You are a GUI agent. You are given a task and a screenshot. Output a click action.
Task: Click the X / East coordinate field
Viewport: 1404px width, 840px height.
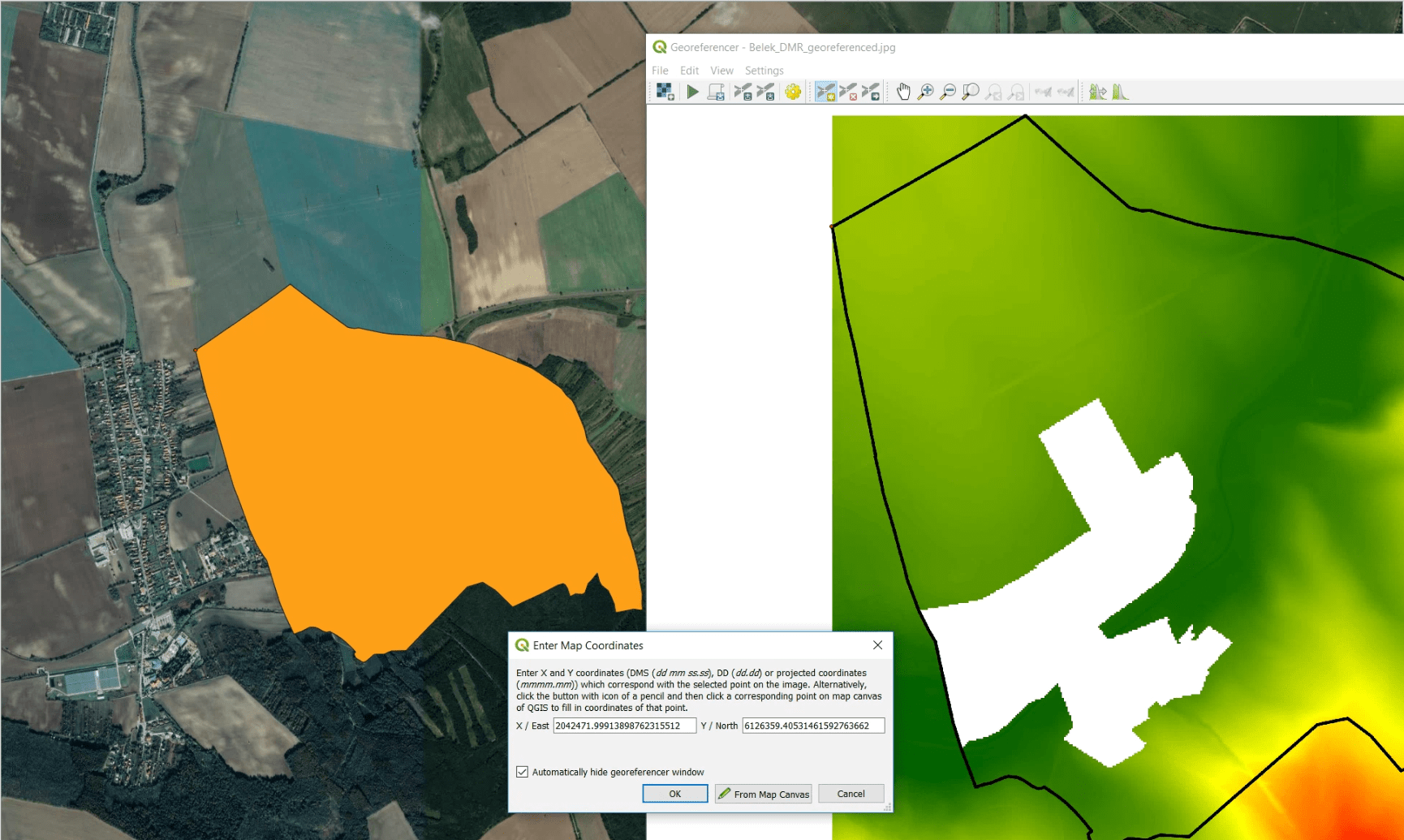tap(624, 726)
